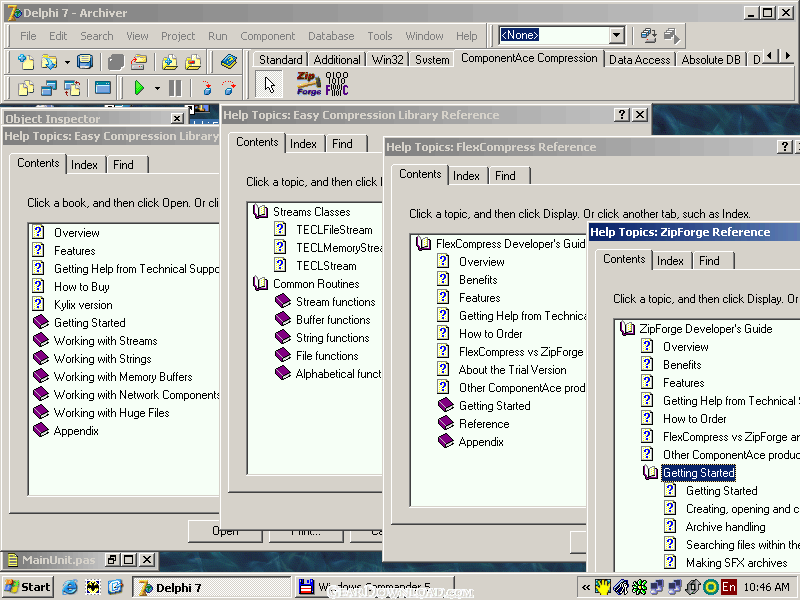Viewport: 800px width, 600px height.
Task: Select the TECLStream topic
Action: [326, 266]
